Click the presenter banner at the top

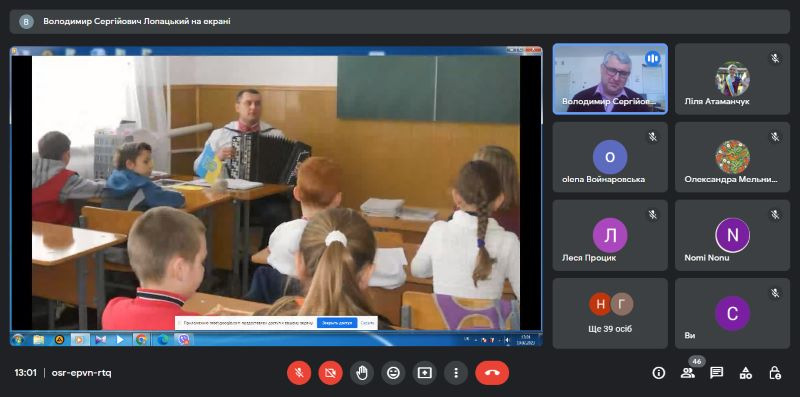399,21
